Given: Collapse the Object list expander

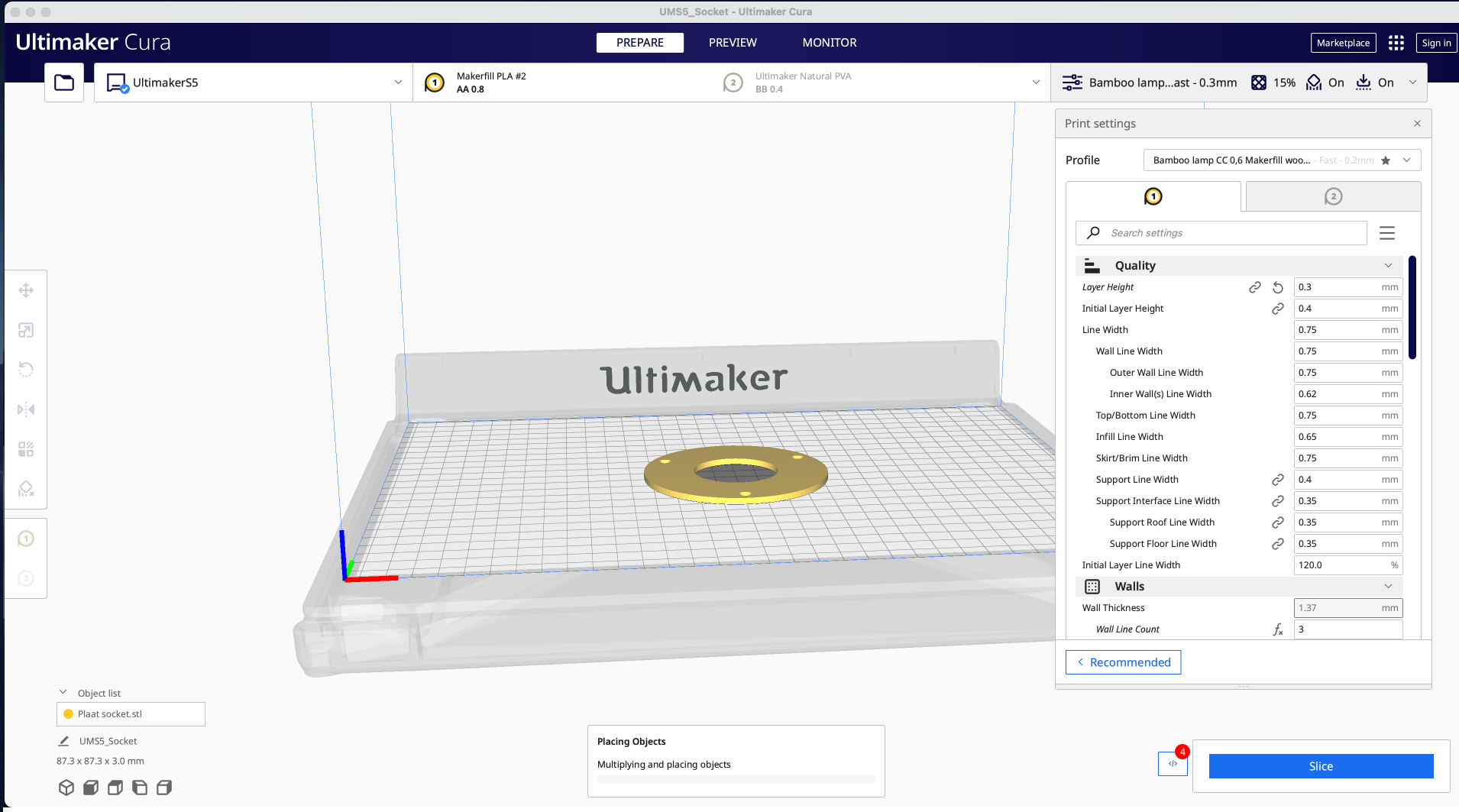Looking at the screenshot, I should 63,693.
